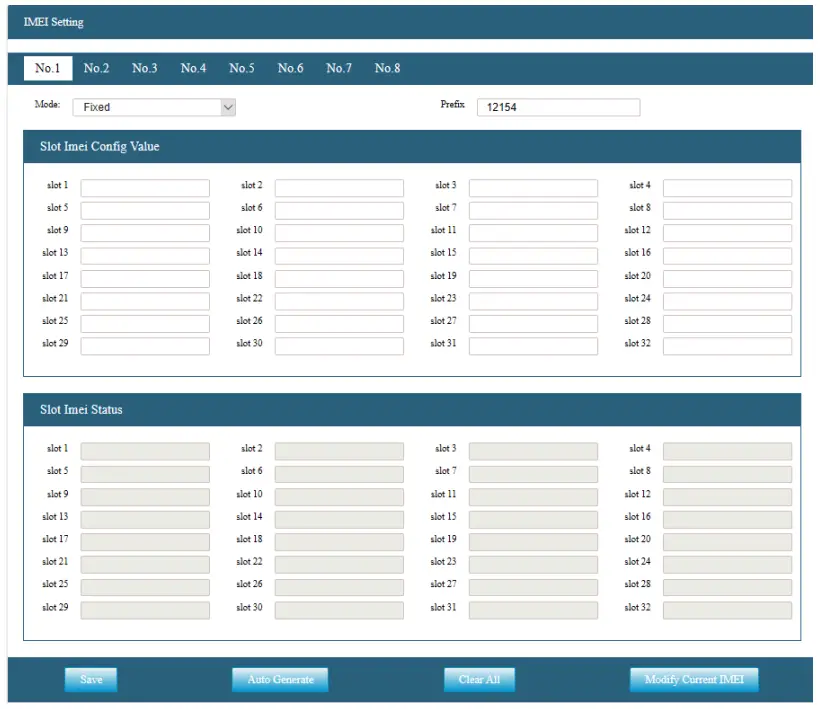Click the Imei Status slot 23 field
Viewport: 820px width, 709px height.
(533, 564)
